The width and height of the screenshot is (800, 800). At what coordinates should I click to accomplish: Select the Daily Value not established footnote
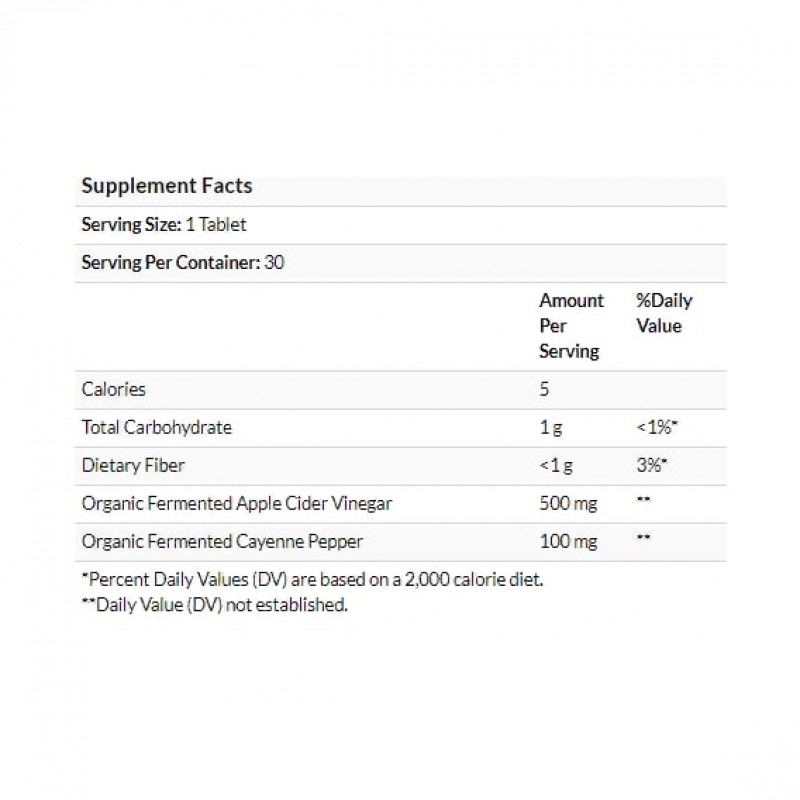click(x=214, y=605)
